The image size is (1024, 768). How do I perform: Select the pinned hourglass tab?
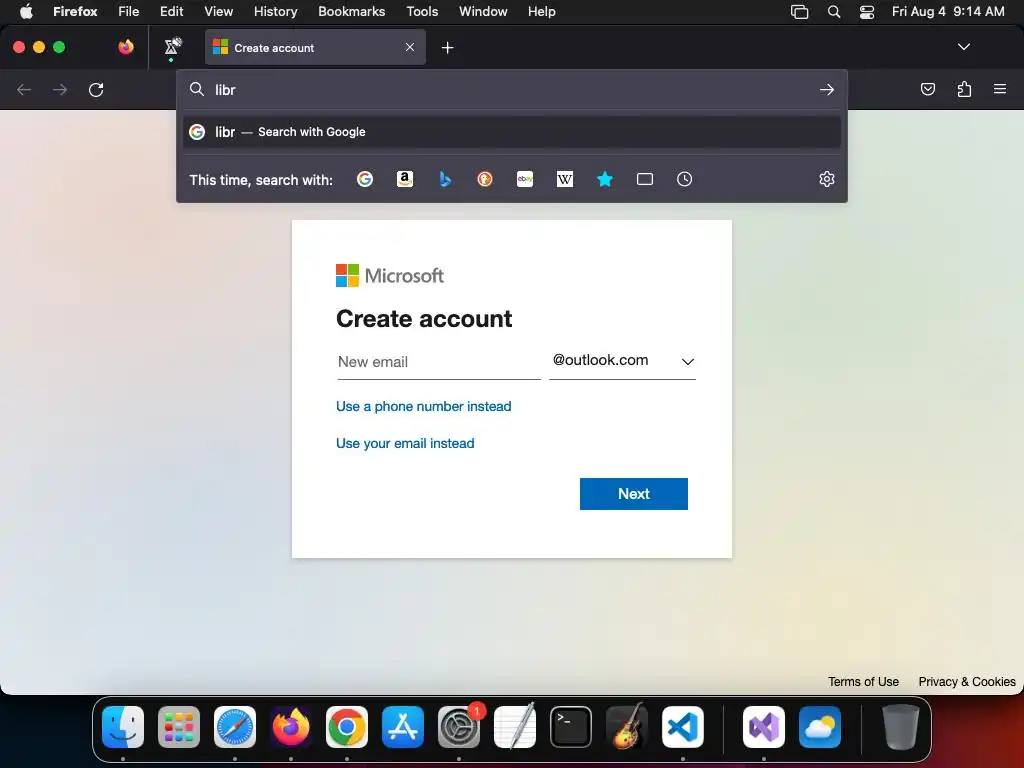click(172, 47)
